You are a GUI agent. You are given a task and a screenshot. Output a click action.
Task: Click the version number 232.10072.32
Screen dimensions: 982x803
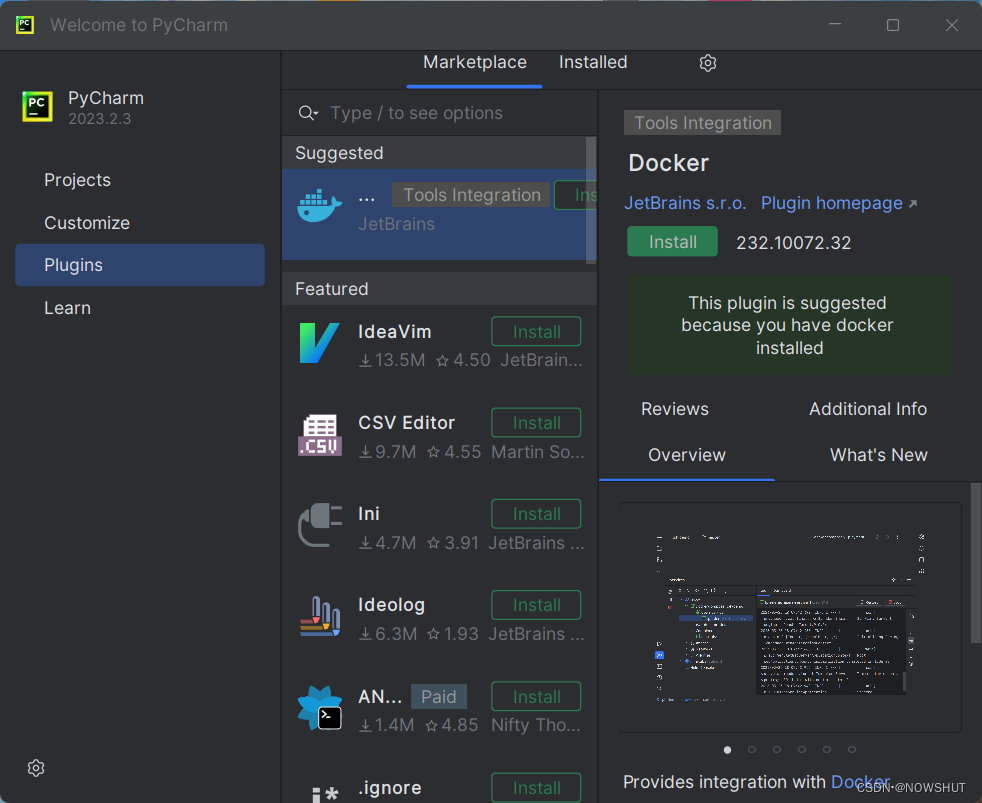coord(793,242)
